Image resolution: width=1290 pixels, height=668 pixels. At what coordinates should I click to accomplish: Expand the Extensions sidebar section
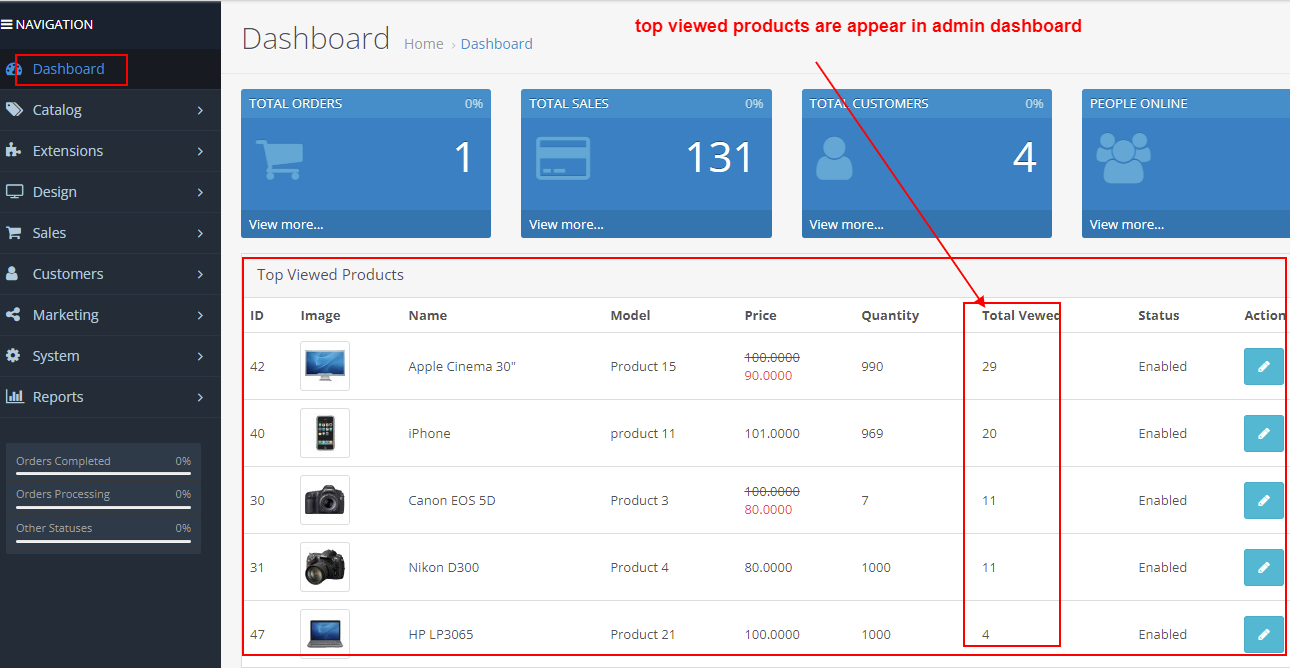[200, 152]
